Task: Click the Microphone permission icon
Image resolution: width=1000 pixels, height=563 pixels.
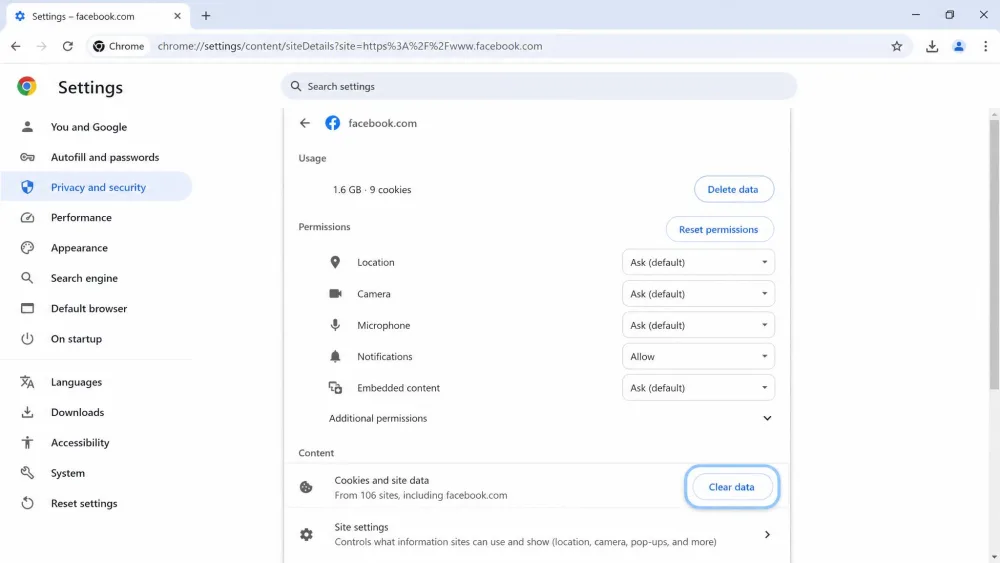Action: tap(335, 325)
